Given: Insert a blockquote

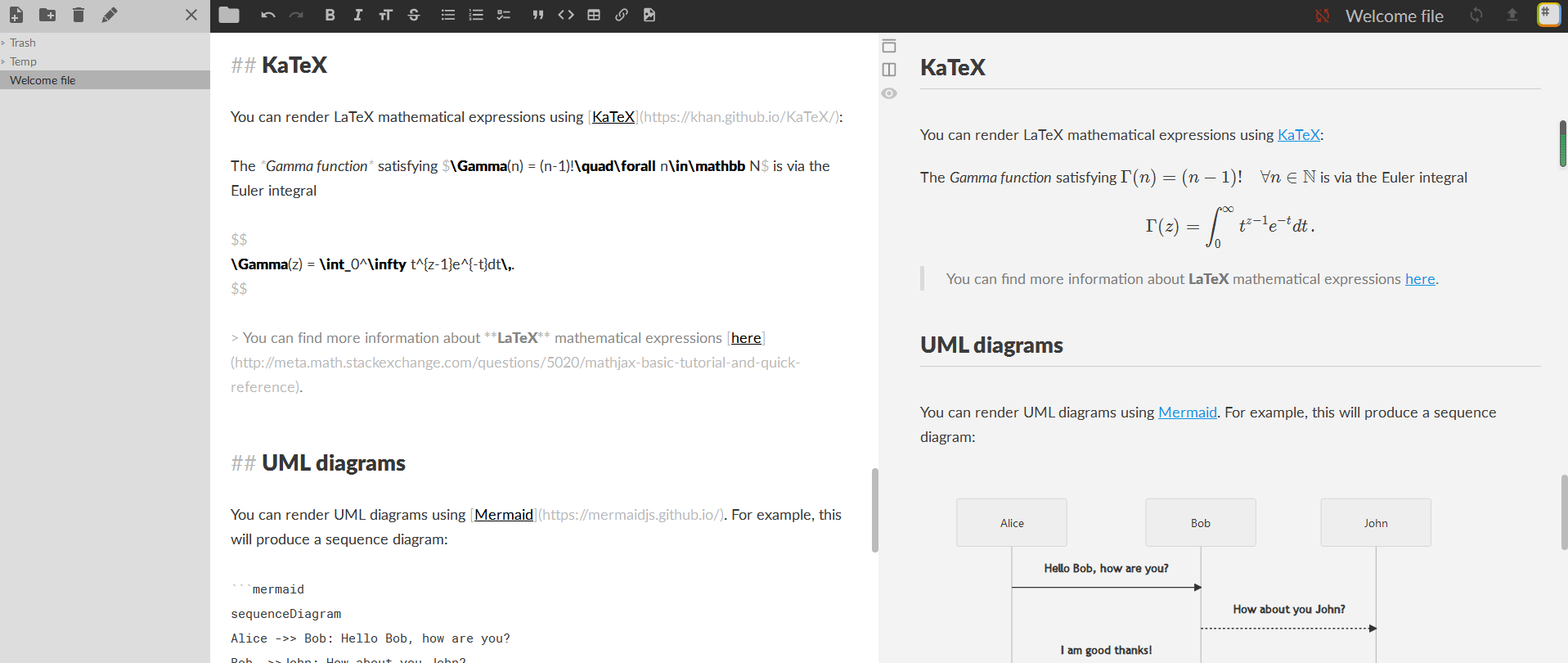Looking at the screenshot, I should 538,15.
